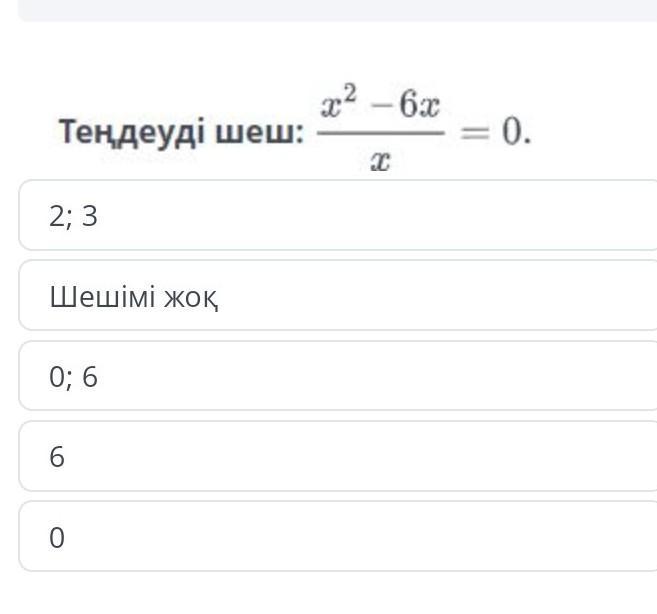This screenshot has height=614, width=657.
Task: Click the digit "6" in the fourth option
Action: (x=57, y=457)
